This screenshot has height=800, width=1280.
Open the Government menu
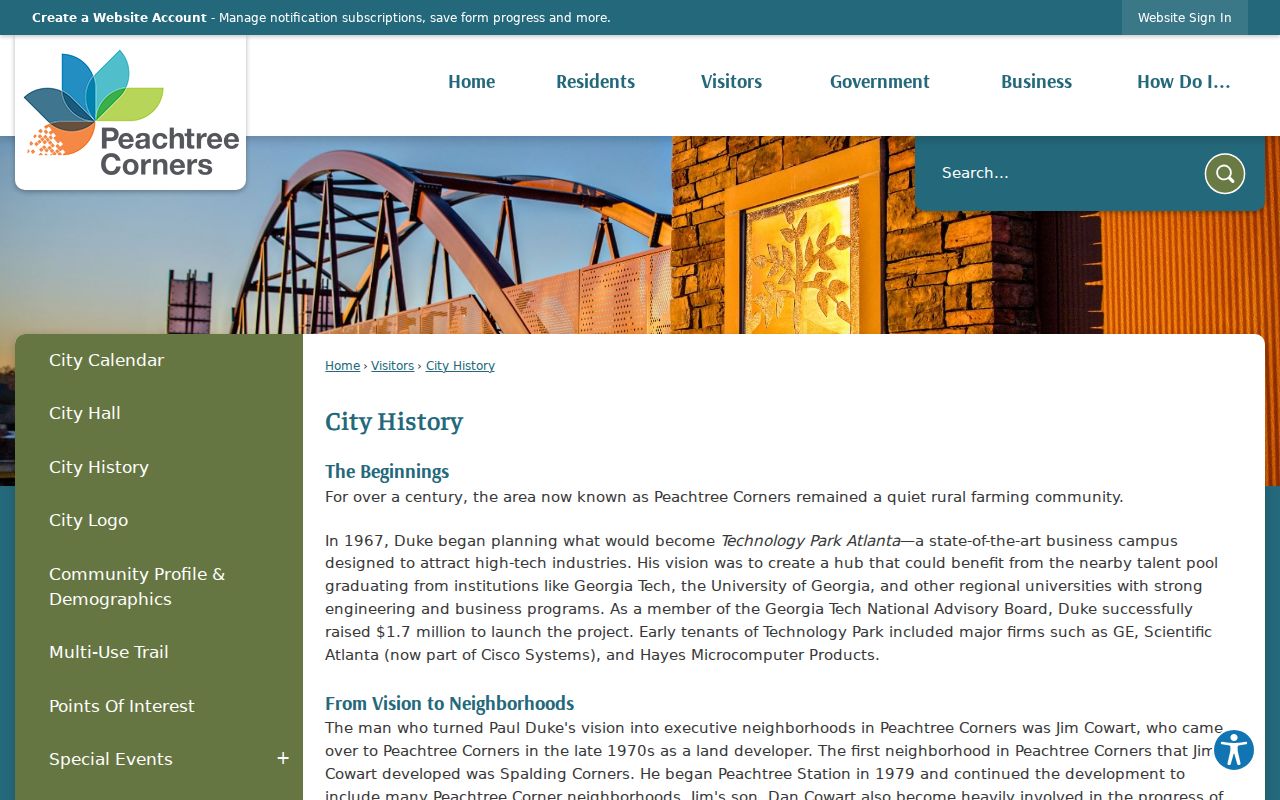click(880, 82)
